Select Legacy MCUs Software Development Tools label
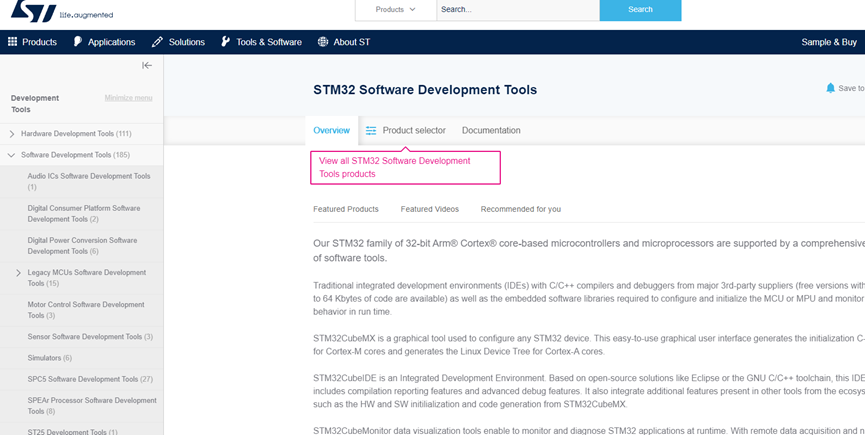The height and width of the screenshot is (435, 865). coord(87,278)
